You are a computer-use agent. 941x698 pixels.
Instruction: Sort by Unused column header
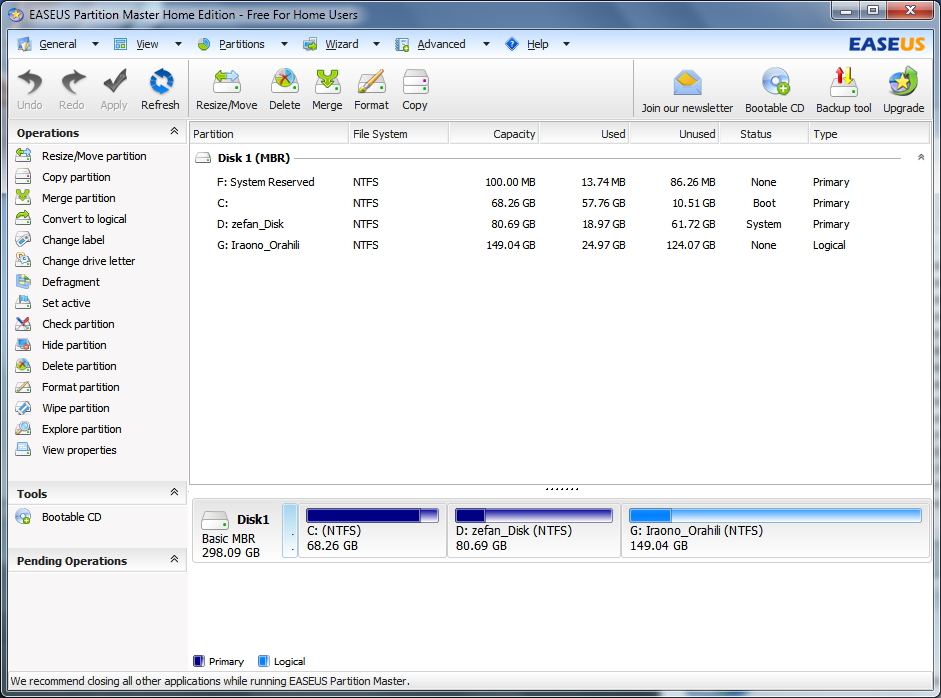coord(674,134)
